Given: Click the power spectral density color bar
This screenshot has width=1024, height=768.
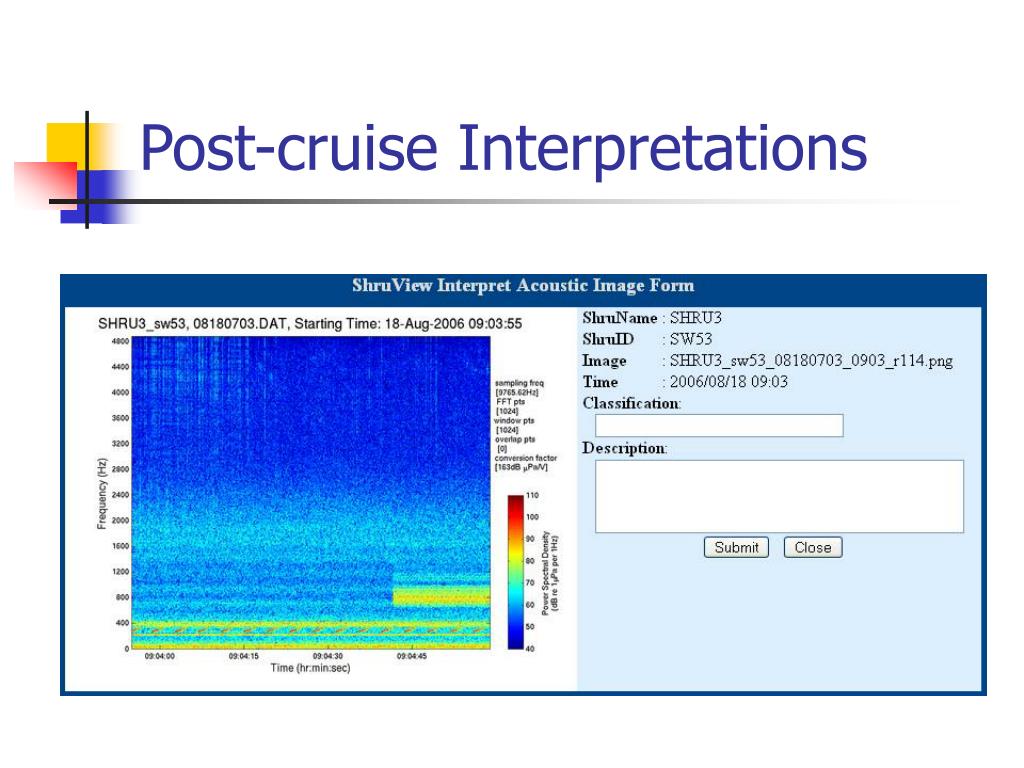Looking at the screenshot, I should [x=515, y=572].
